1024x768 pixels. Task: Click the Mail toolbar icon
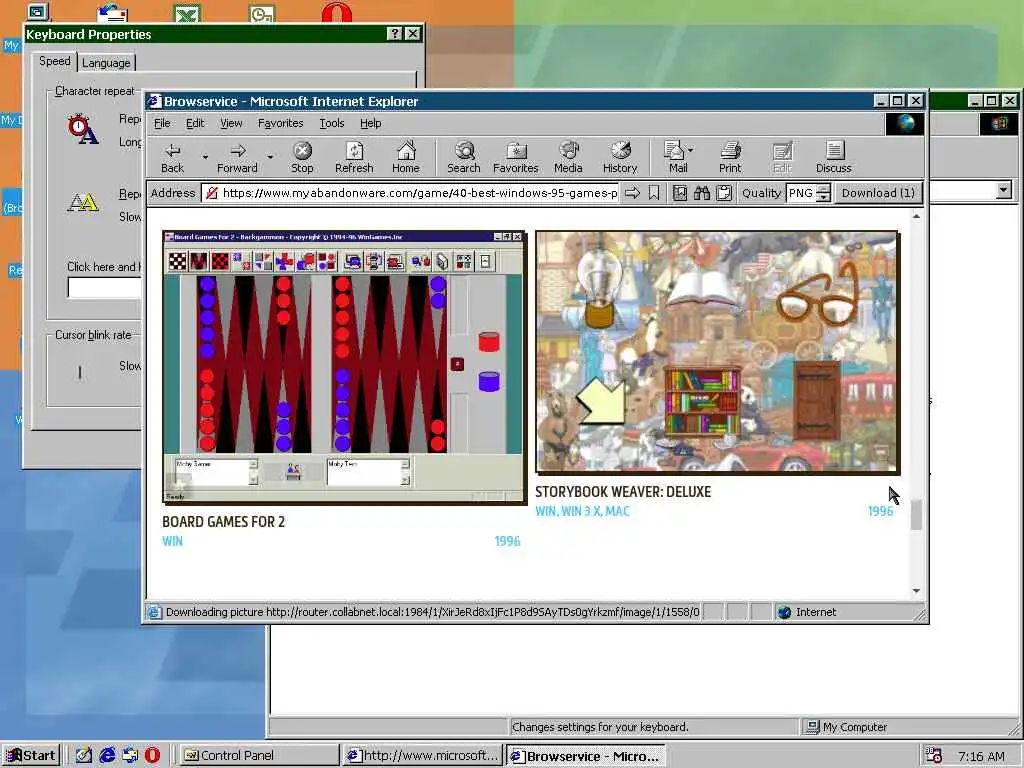click(675, 157)
